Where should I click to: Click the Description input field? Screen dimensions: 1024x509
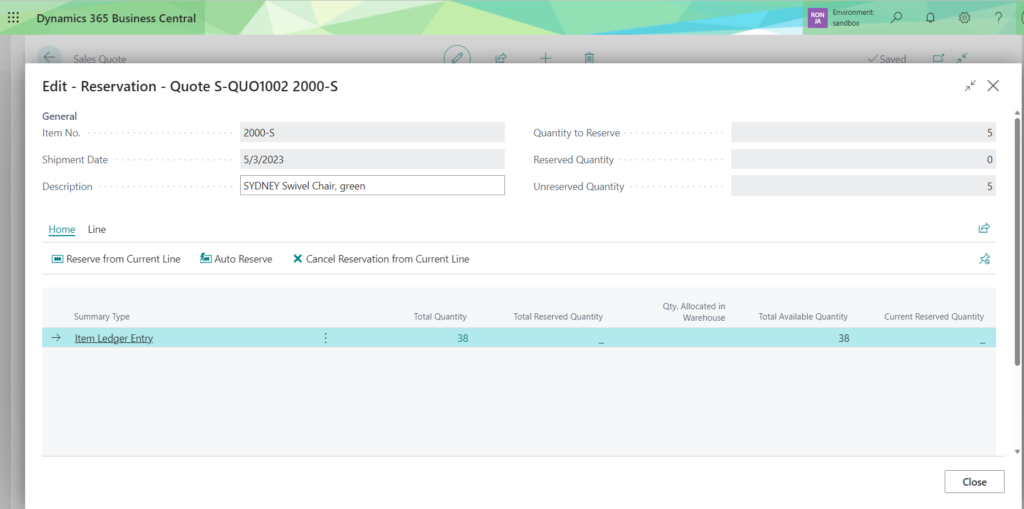click(x=372, y=185)
